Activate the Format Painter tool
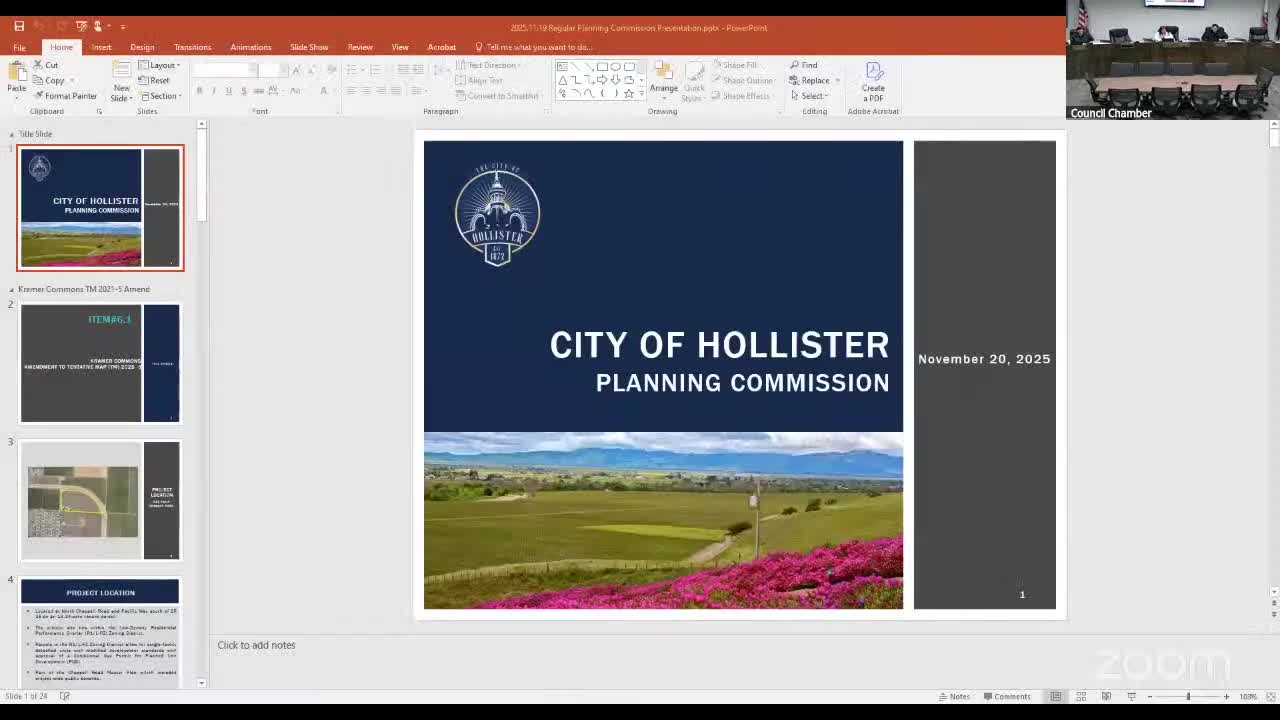 pos(65,96)
